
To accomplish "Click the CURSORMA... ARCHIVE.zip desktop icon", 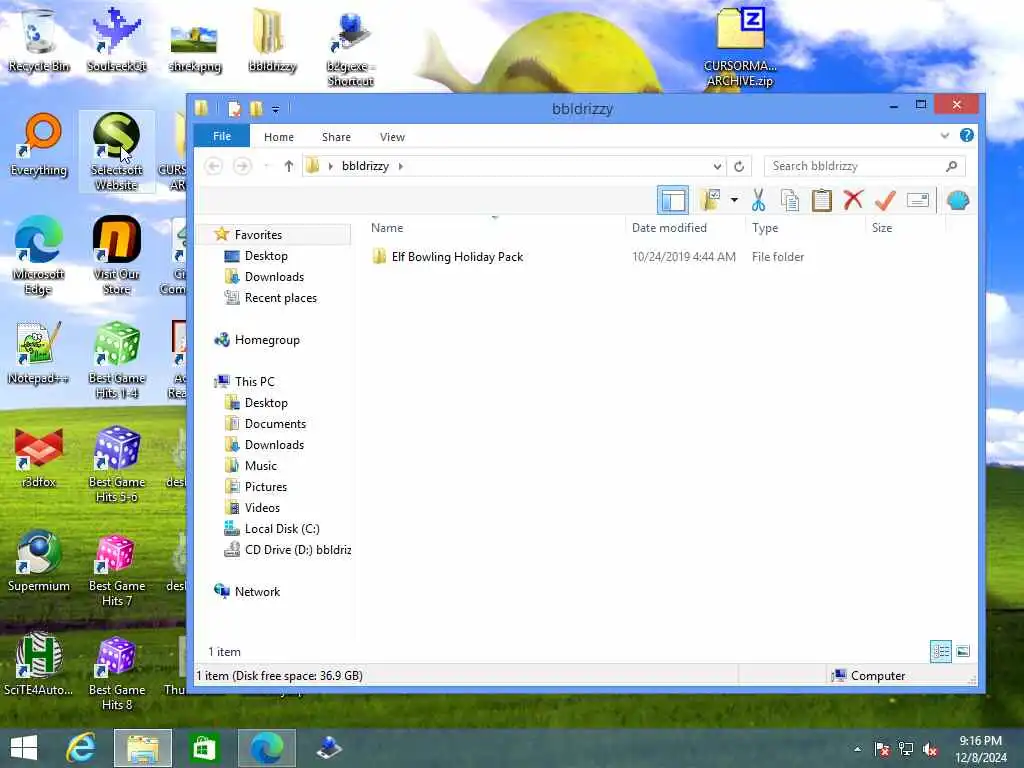I will click(x=740, y=47).
